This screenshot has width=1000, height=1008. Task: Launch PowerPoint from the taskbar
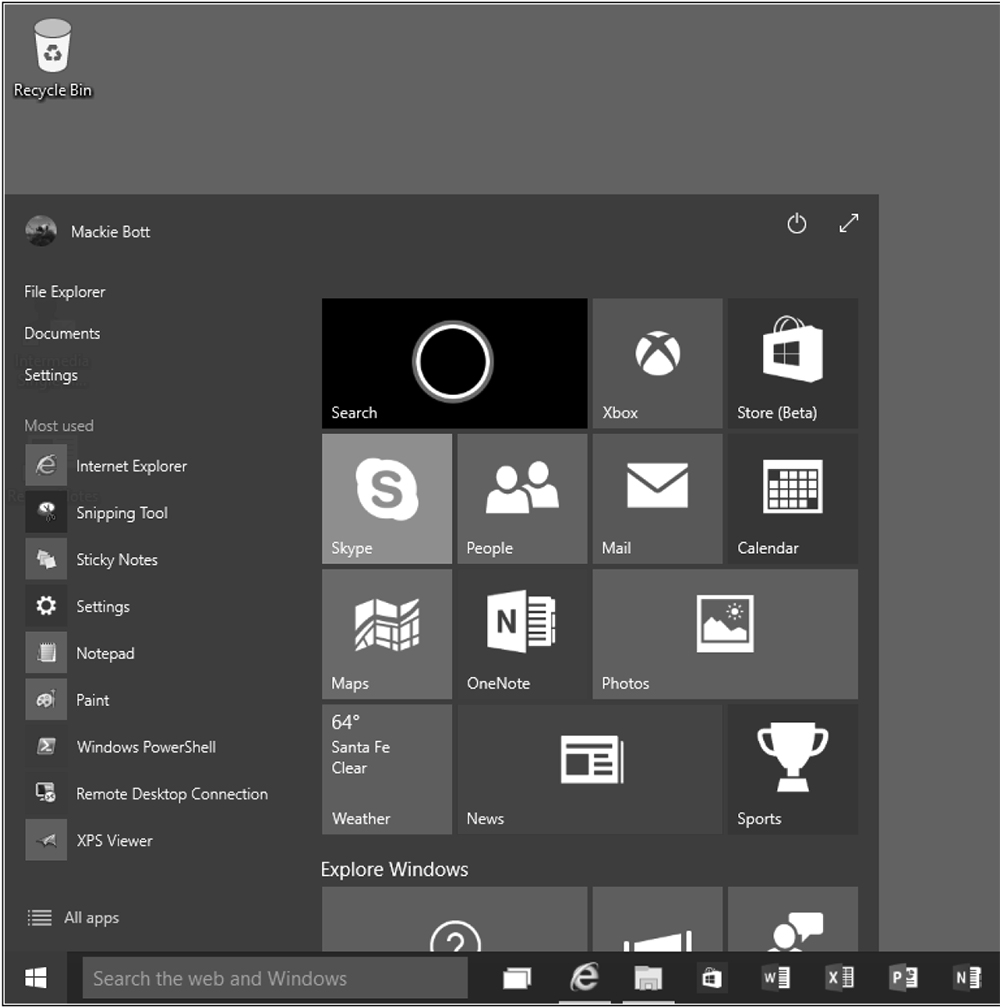click(x=904, y=977)
